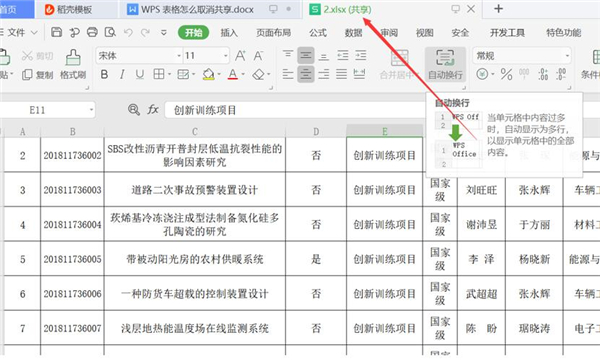Decrease font size with small A icon

tap(258, 56)
